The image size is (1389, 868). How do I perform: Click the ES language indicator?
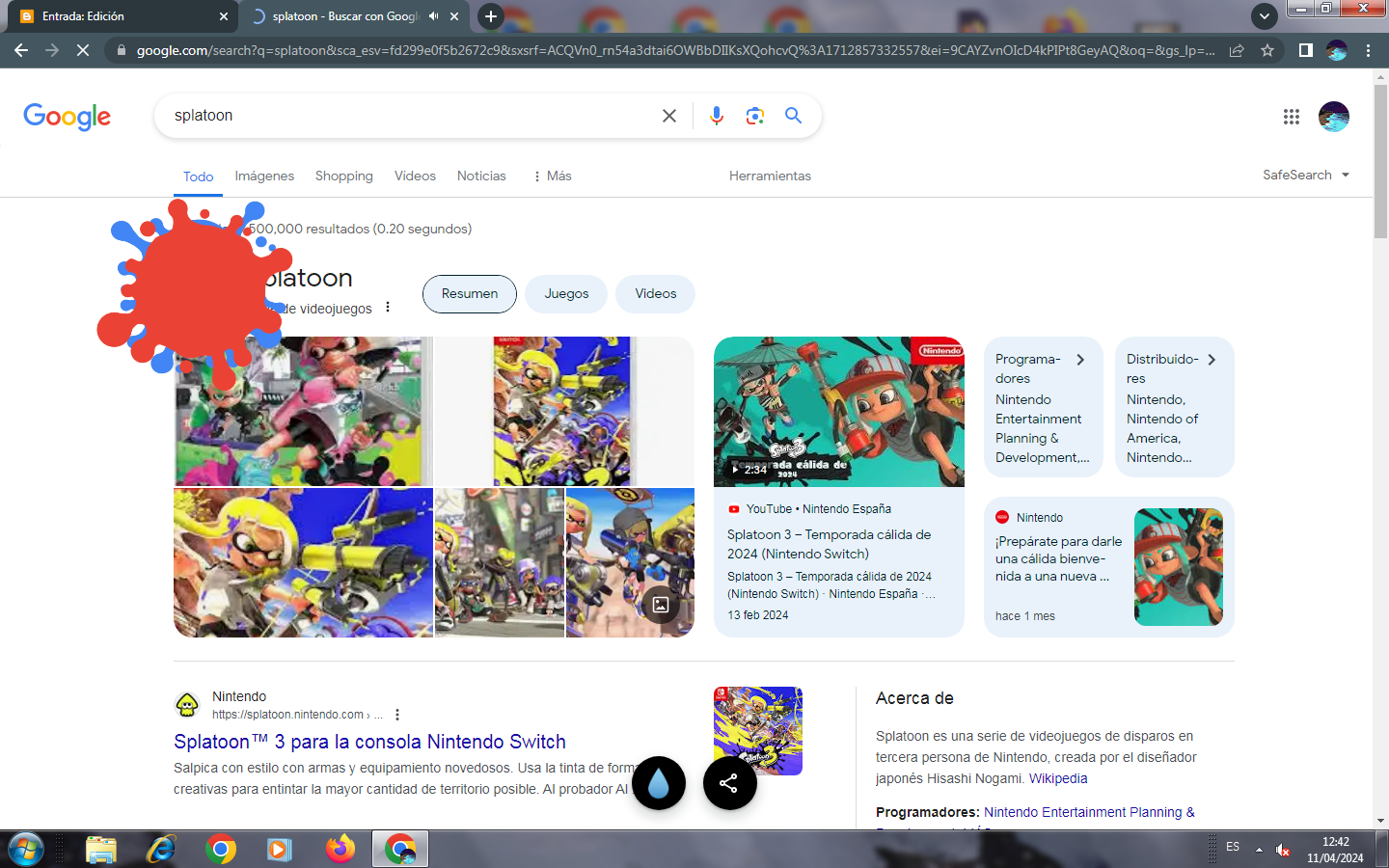tap(1233, 847)
